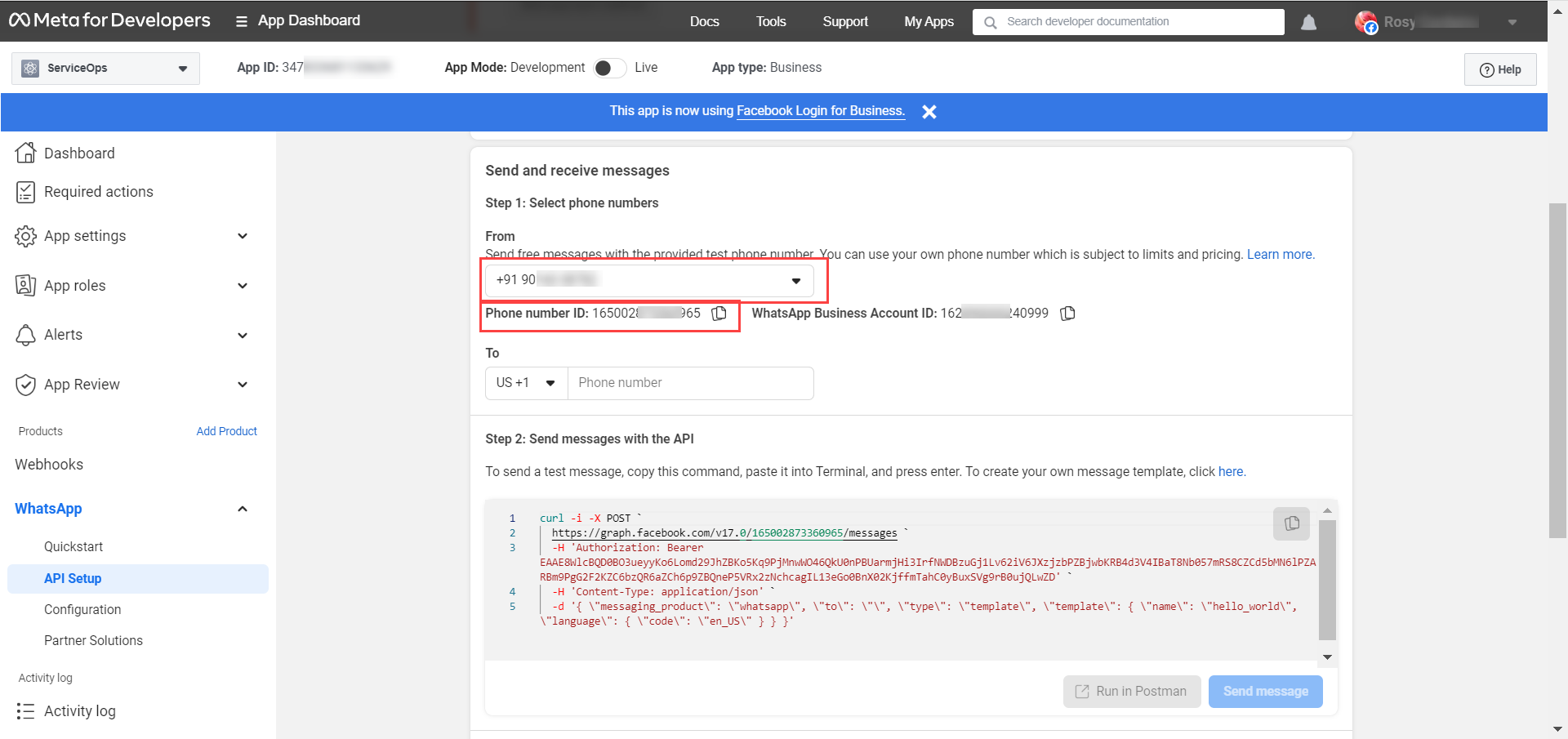Click the Send message button
1568x739 pixels.
click(x=1265, y=692)
